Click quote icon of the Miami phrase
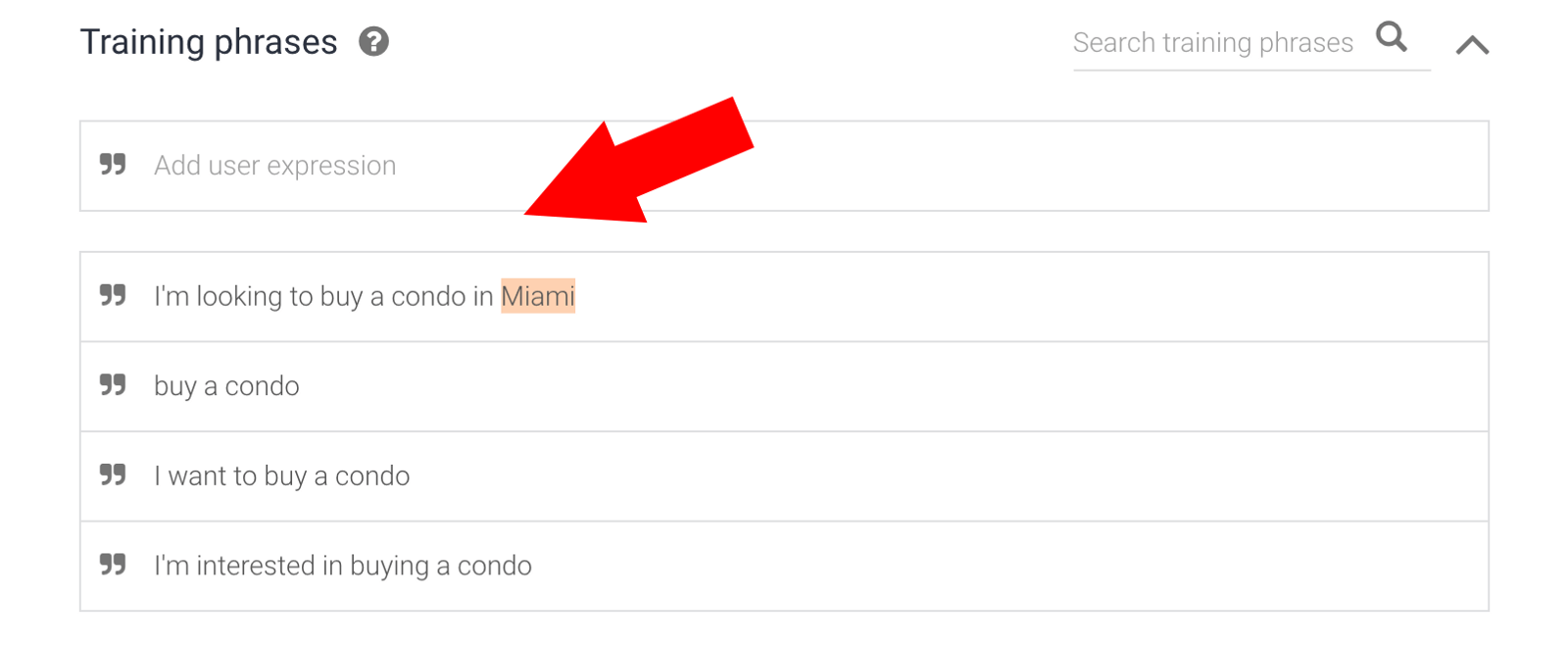This screenshot has height=650, width=1568. [113, 295]
